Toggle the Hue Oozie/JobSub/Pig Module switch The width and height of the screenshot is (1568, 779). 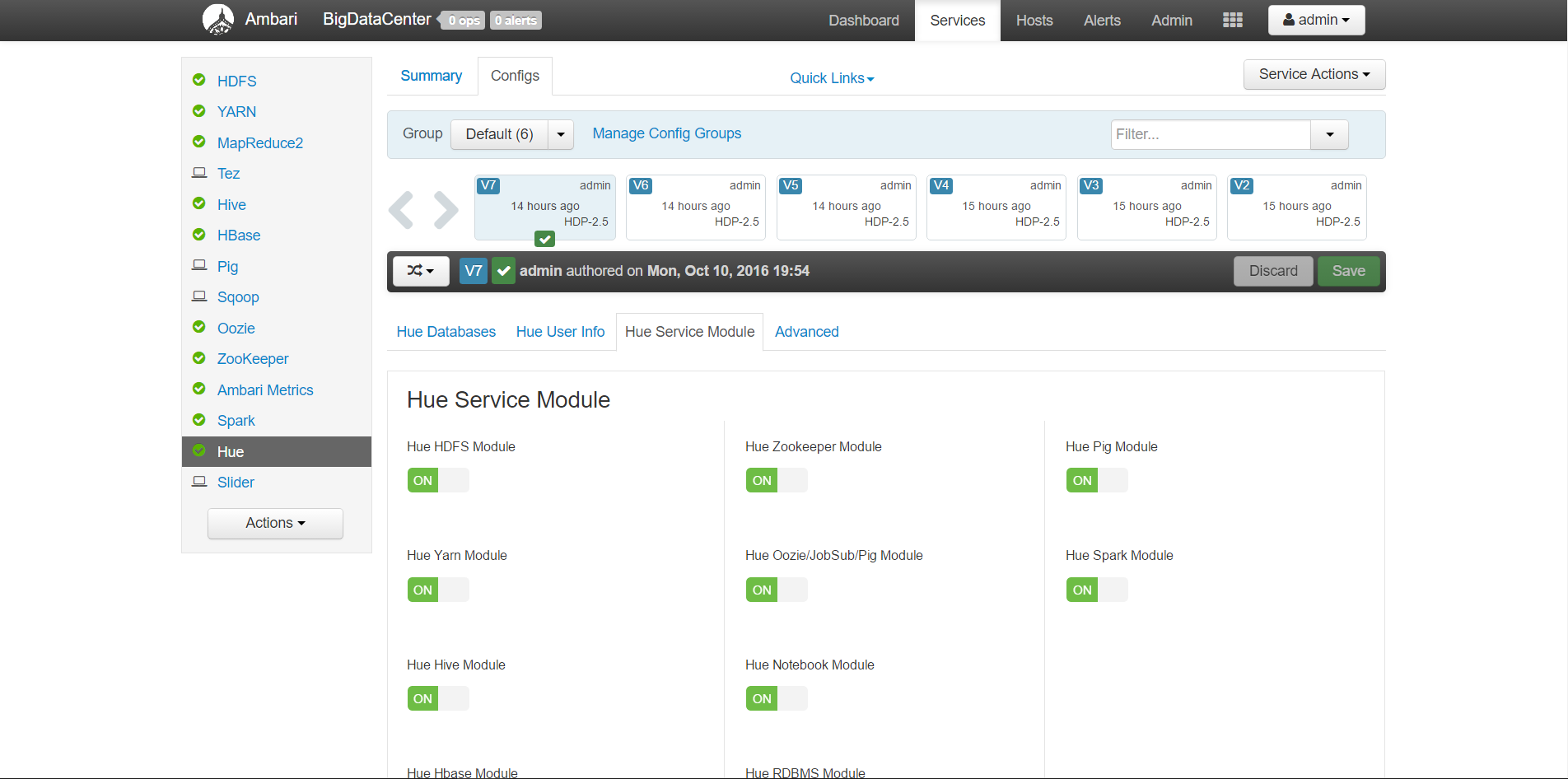tap(777, 590)
